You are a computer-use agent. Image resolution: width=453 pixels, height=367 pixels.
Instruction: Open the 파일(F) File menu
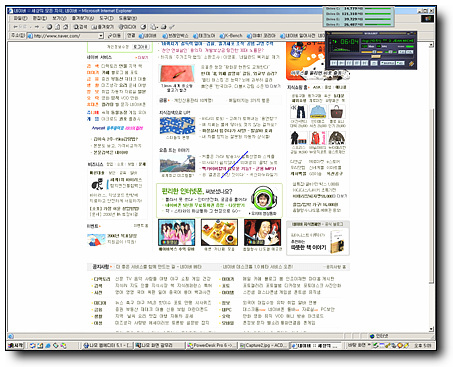click(x=20, y=18)
